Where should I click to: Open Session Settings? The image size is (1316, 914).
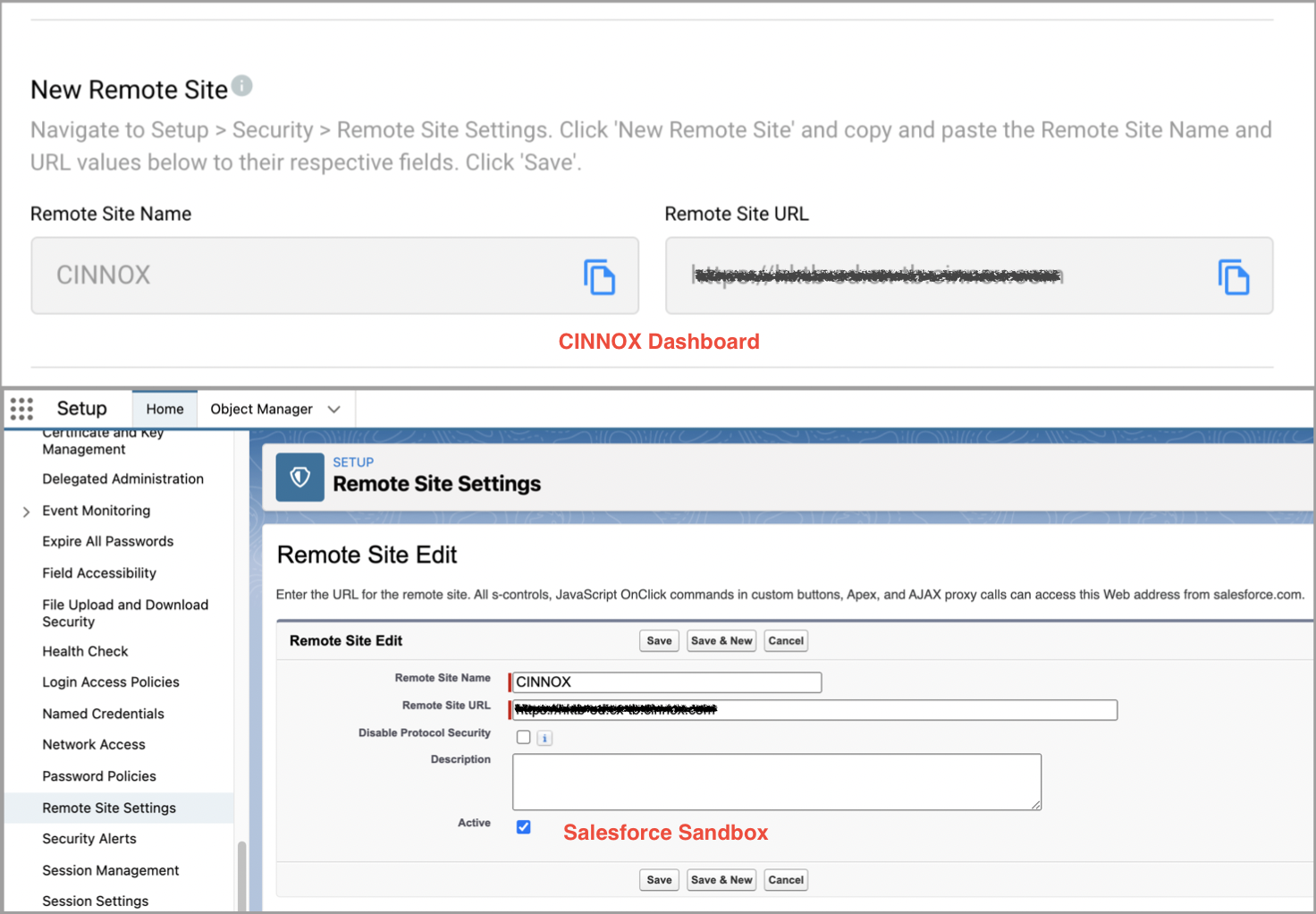point(96,901)
